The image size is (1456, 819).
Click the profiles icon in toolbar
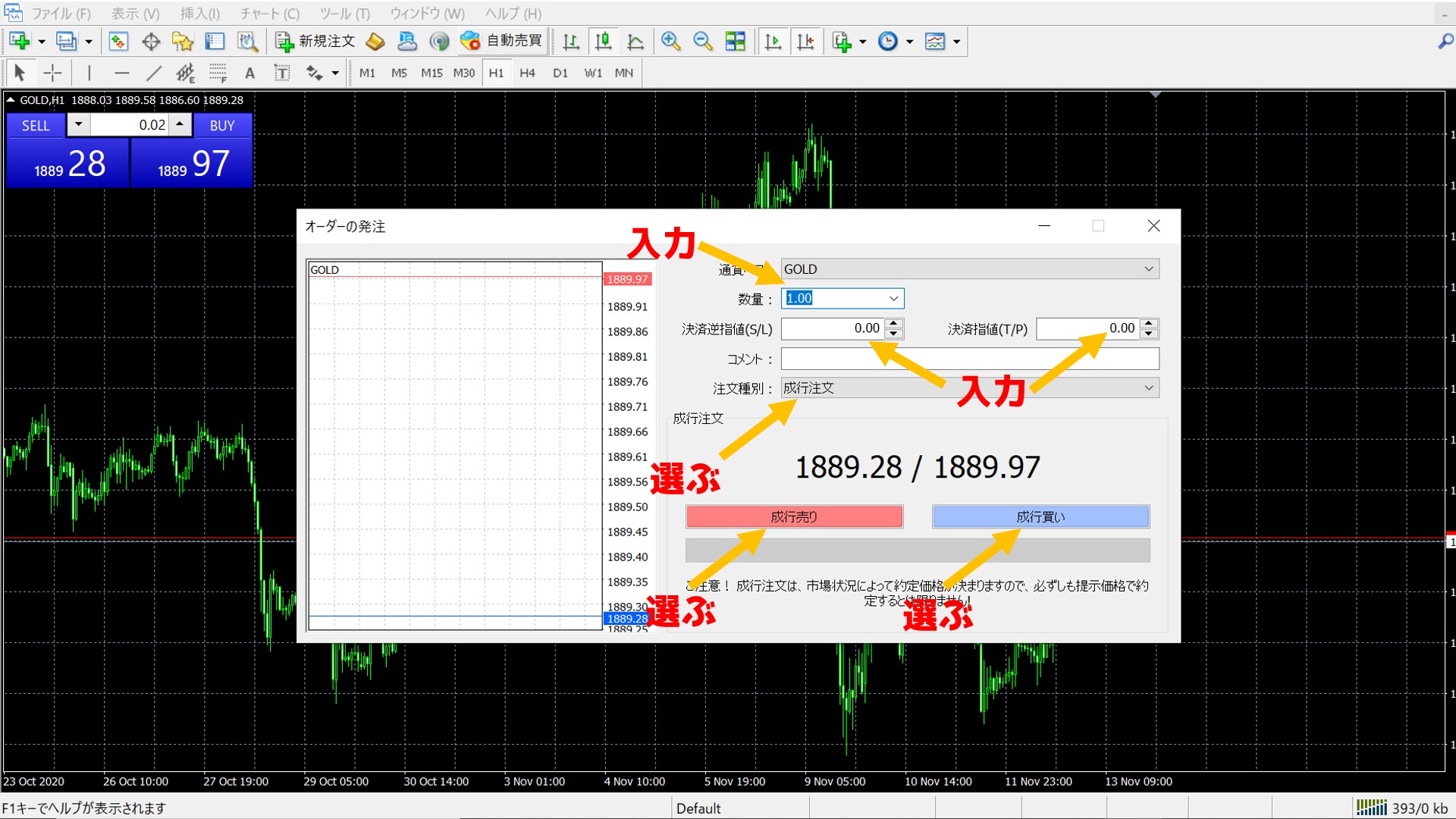click(x=67, y=41)
